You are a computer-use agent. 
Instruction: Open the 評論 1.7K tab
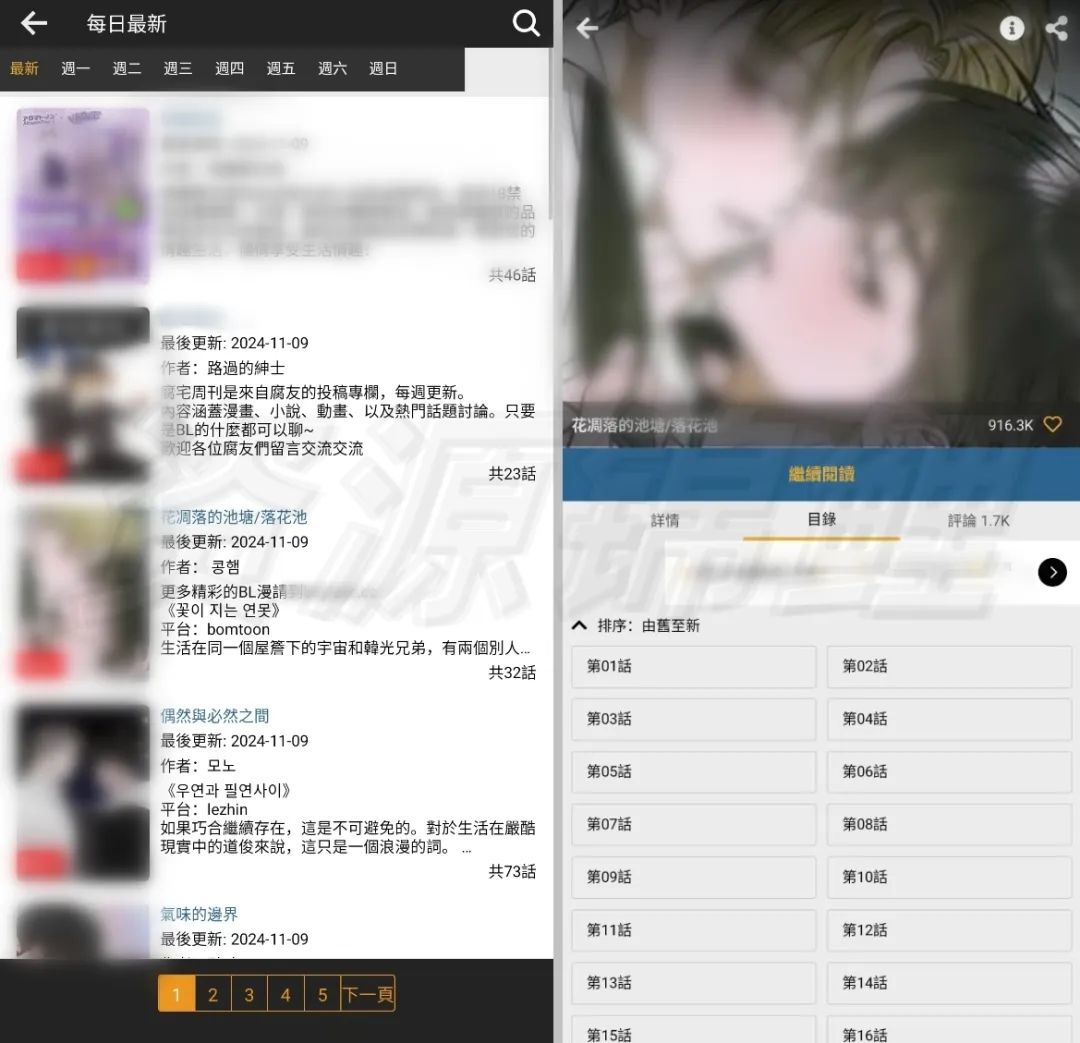coord(978,521)
